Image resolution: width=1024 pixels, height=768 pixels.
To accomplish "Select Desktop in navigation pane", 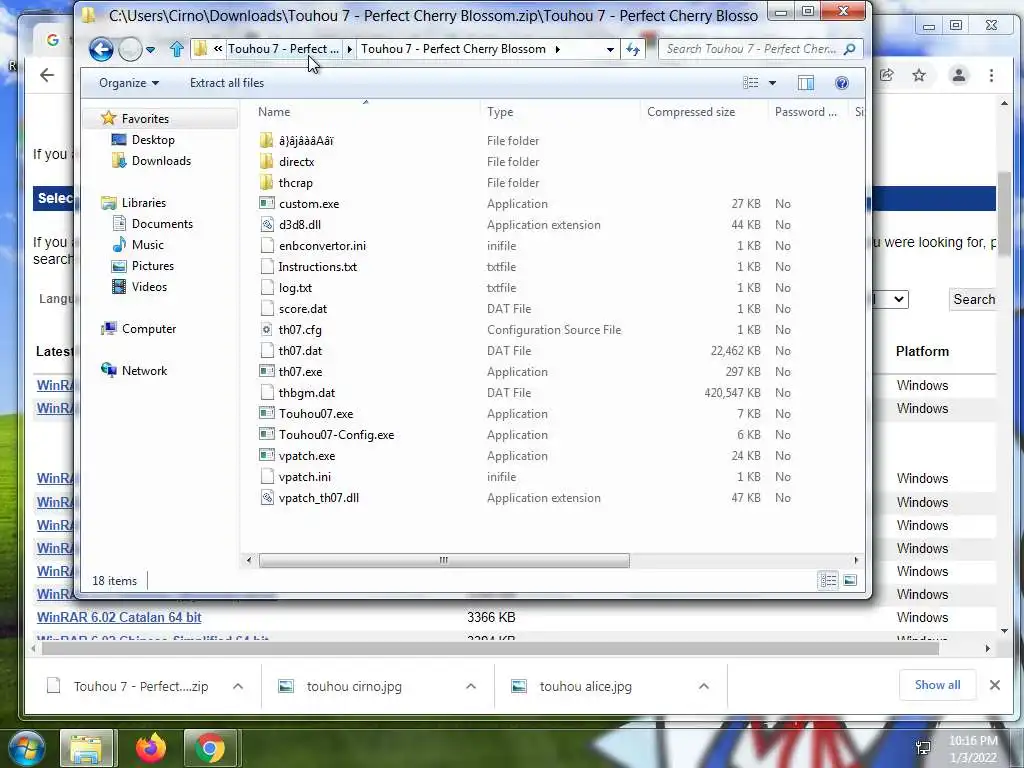I will [153, 140].
